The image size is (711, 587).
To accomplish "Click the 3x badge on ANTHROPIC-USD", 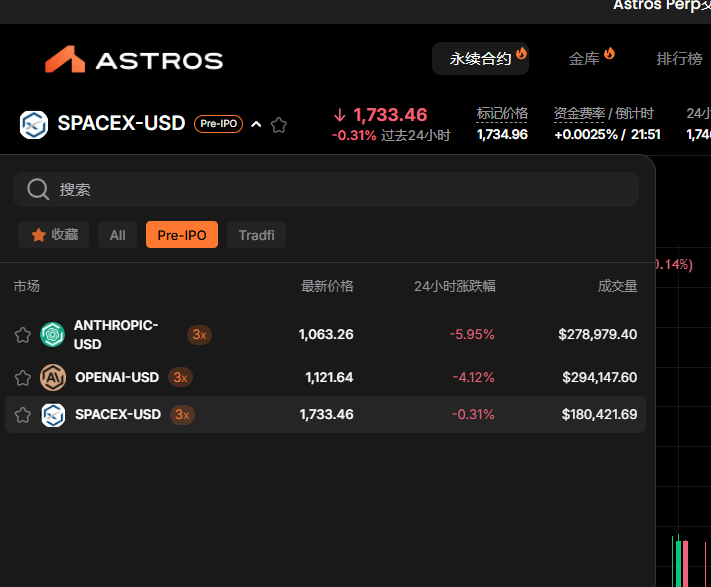I will 200,335.
